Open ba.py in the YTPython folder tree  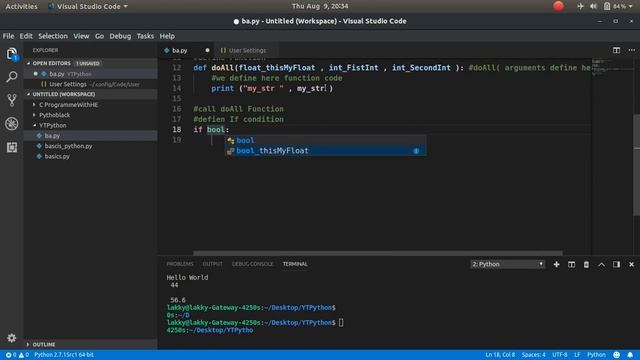tap(91, 136)
